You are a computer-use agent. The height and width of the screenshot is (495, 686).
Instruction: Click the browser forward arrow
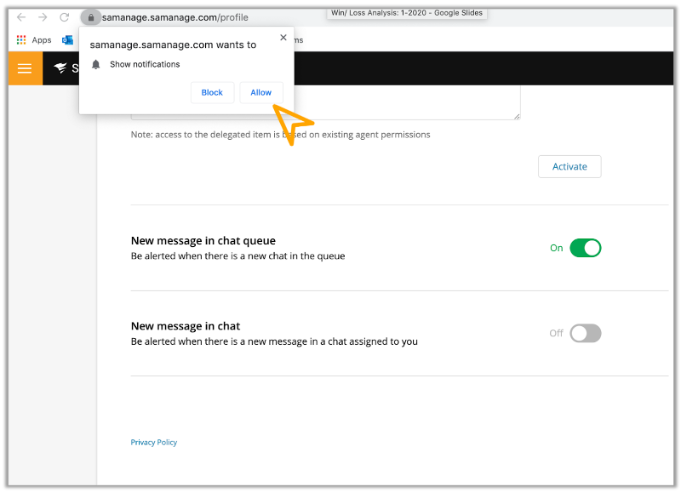[x=43, y=17]
